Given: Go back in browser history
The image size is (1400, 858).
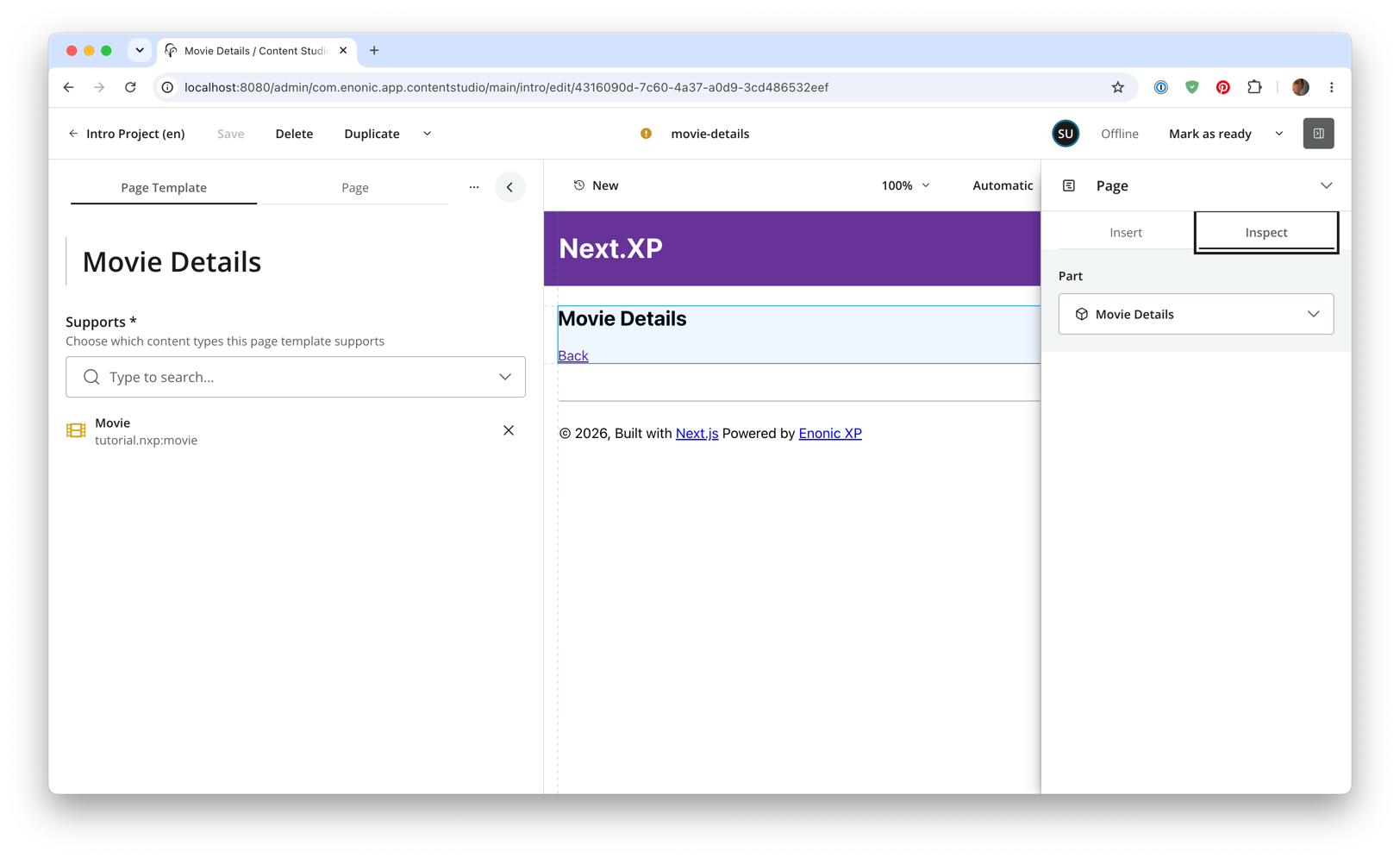Looking at the screenshot, I should (x=68, y=87).
